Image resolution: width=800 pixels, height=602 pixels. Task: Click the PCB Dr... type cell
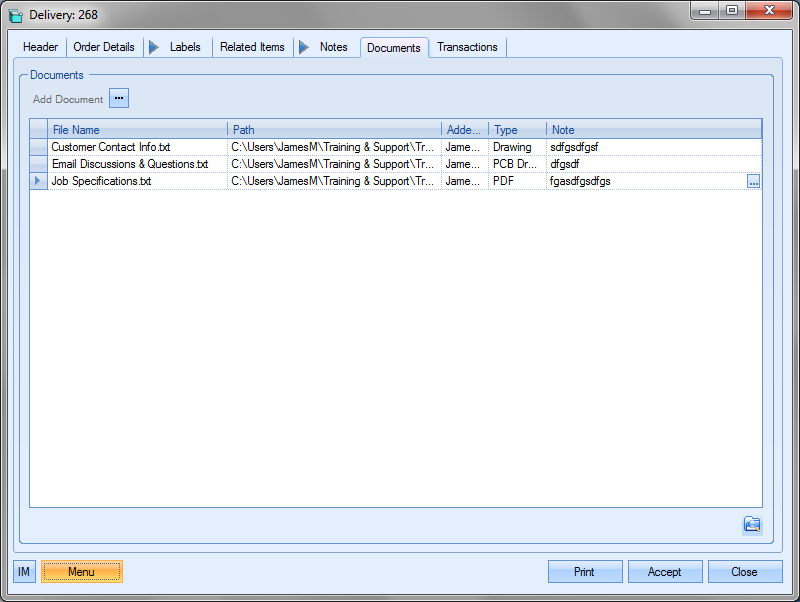[517, 164]
